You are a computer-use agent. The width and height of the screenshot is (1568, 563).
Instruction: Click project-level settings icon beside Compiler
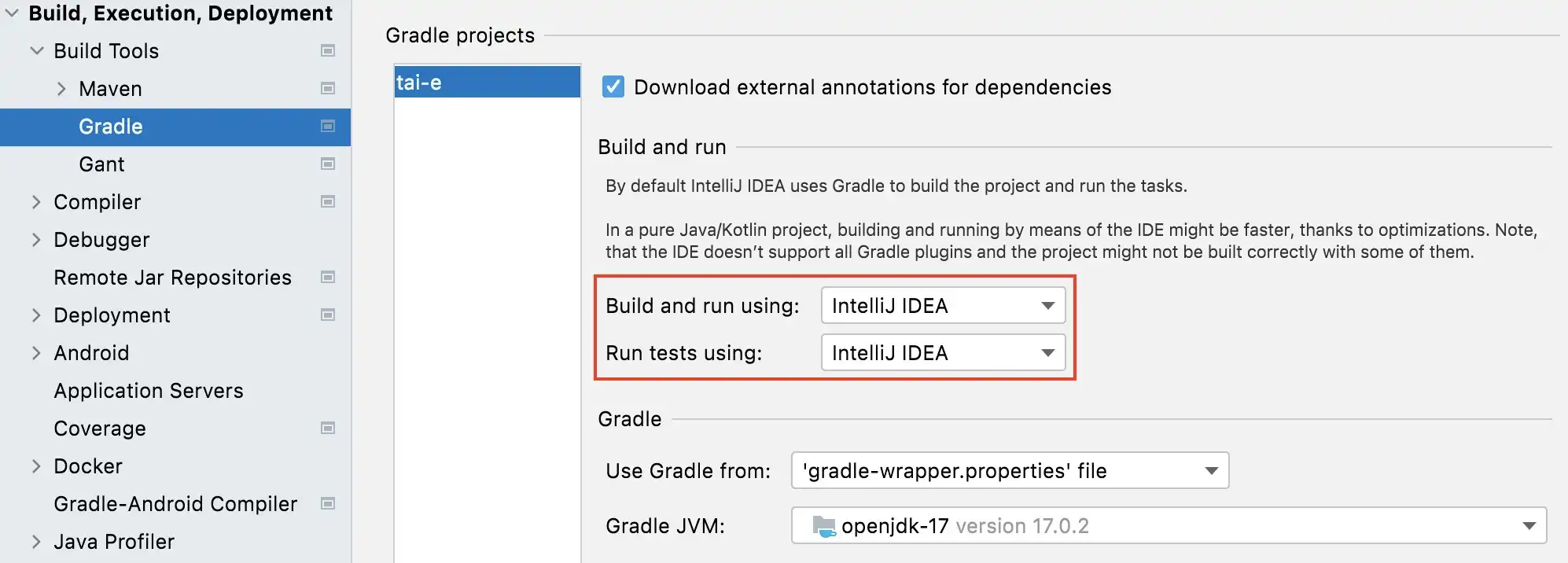click(x=328, y=202)
